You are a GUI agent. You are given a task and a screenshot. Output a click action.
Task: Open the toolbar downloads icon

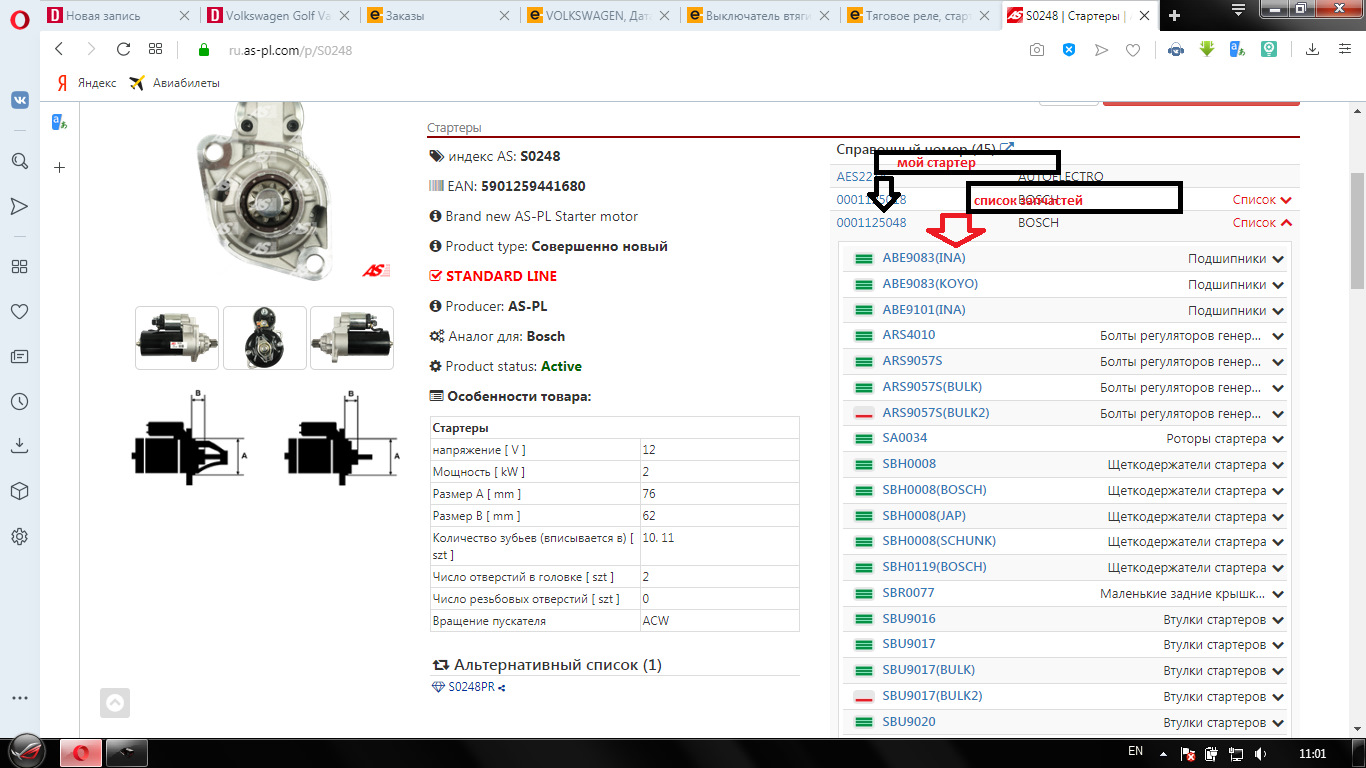(1312, 49)
